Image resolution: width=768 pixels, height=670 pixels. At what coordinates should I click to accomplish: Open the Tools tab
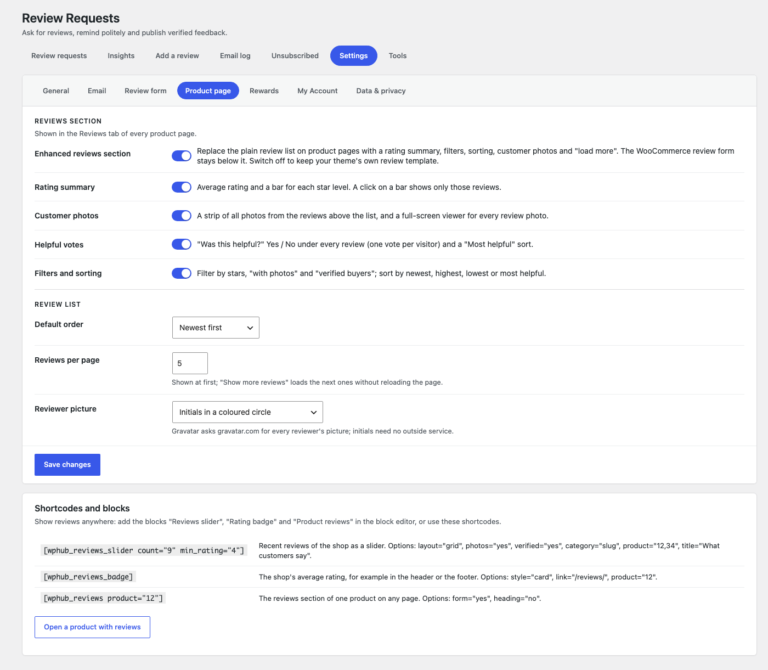(x=398, y=56)
